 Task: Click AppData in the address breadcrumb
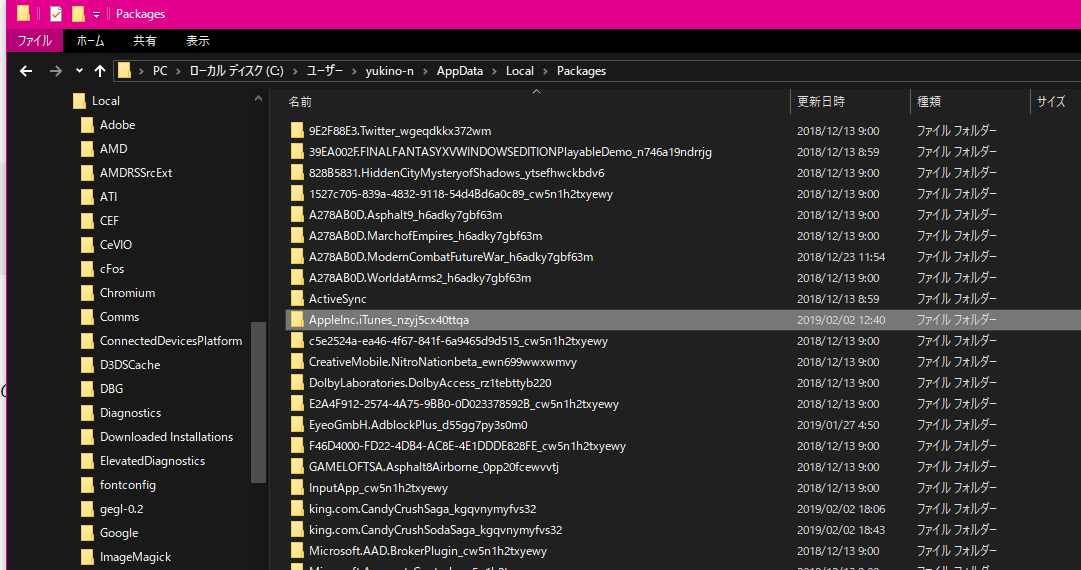pyautogui.click(x=460, y=71)
